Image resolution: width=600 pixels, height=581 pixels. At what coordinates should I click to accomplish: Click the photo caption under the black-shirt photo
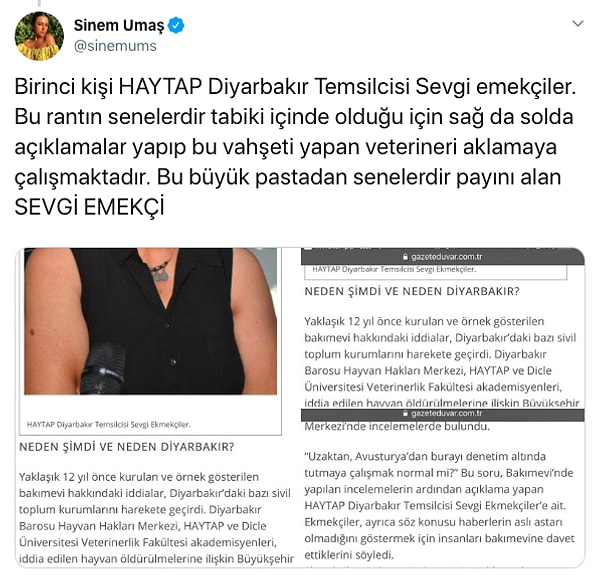(x=109, y=424)
